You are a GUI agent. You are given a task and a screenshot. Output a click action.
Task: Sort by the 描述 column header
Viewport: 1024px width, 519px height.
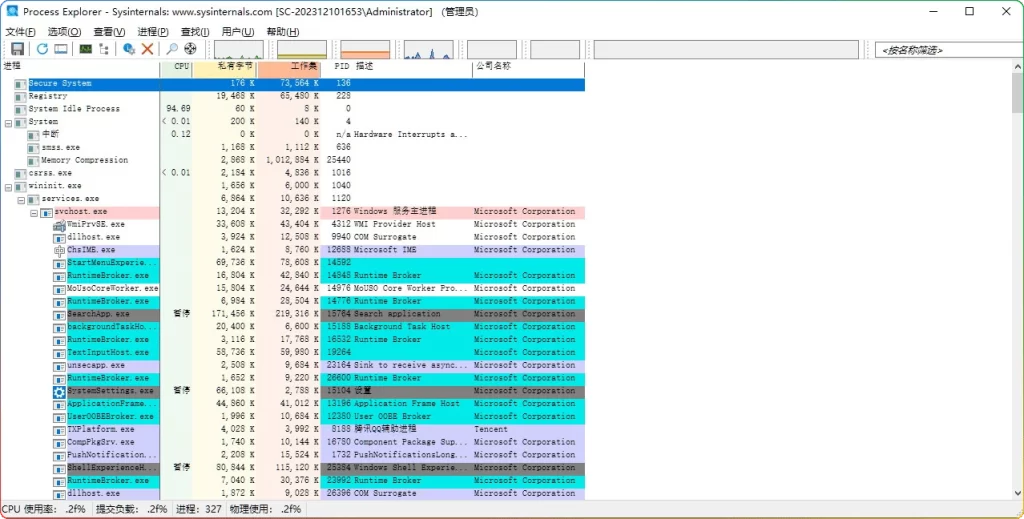click(x=412, y=66)
